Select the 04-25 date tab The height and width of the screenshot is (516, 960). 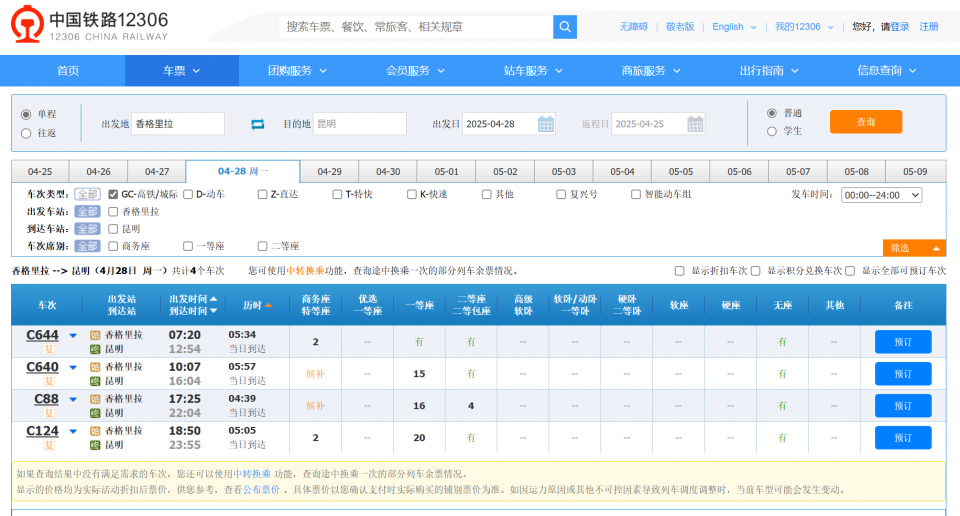(x=40, y=171)
